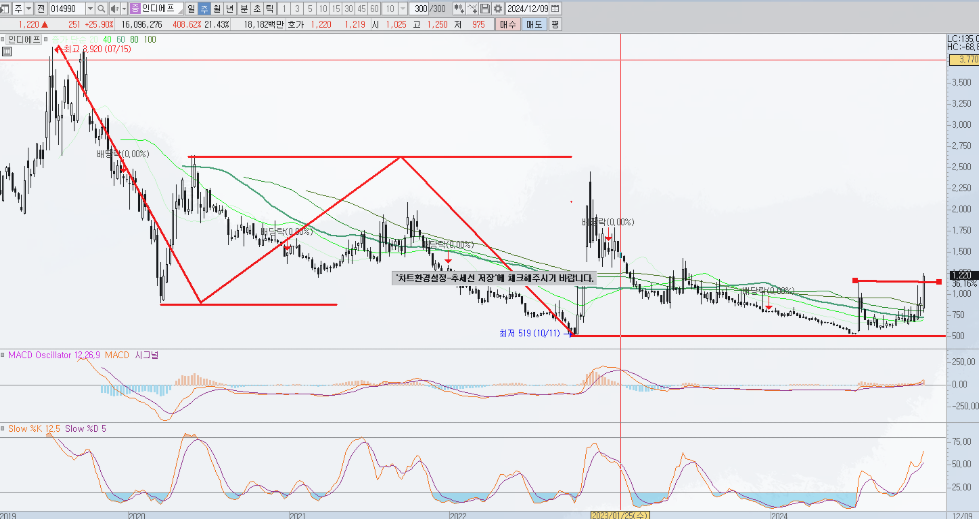Choose the 3 interval button
This screenshot has height=519, width=979.
pyautogui.click(x=297, y=9)
